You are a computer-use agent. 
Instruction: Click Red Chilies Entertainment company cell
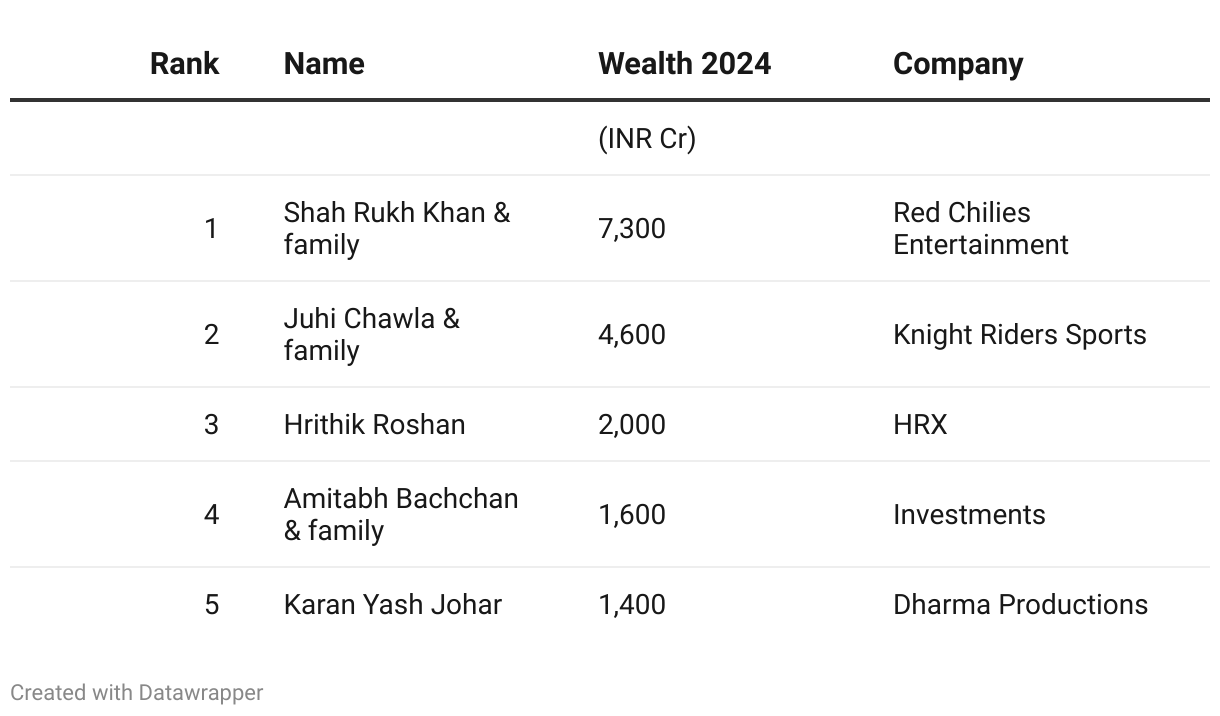coord(980,228)
